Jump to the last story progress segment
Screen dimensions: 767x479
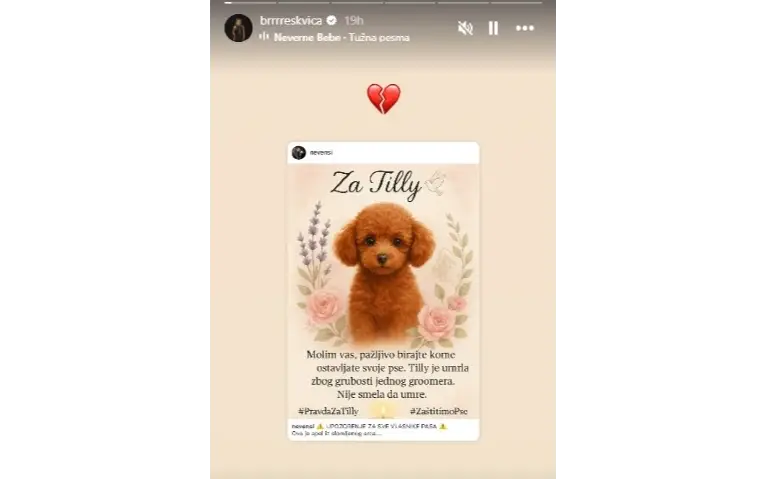pos(517,2)
